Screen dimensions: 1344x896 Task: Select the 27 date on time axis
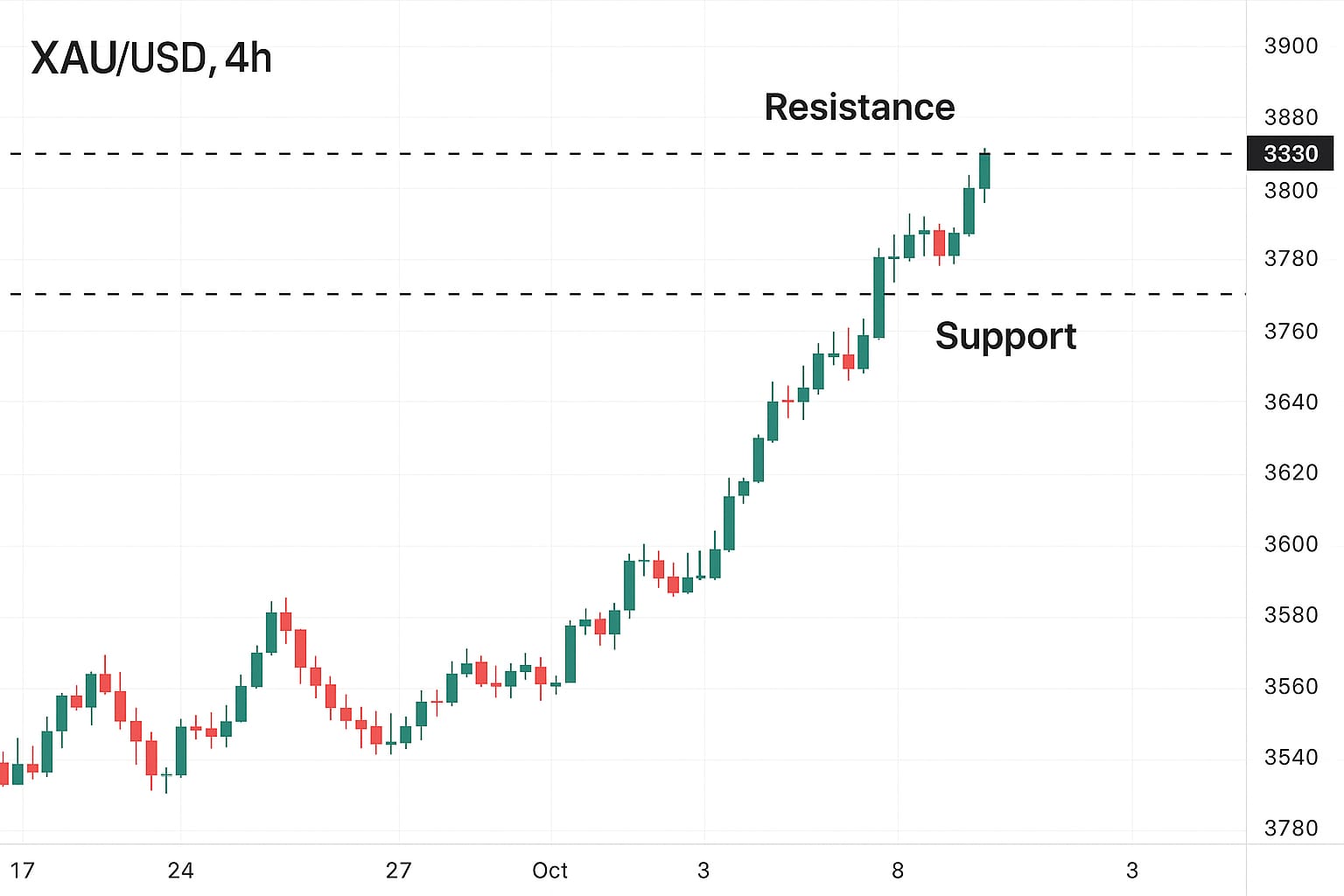coord(398,871)
